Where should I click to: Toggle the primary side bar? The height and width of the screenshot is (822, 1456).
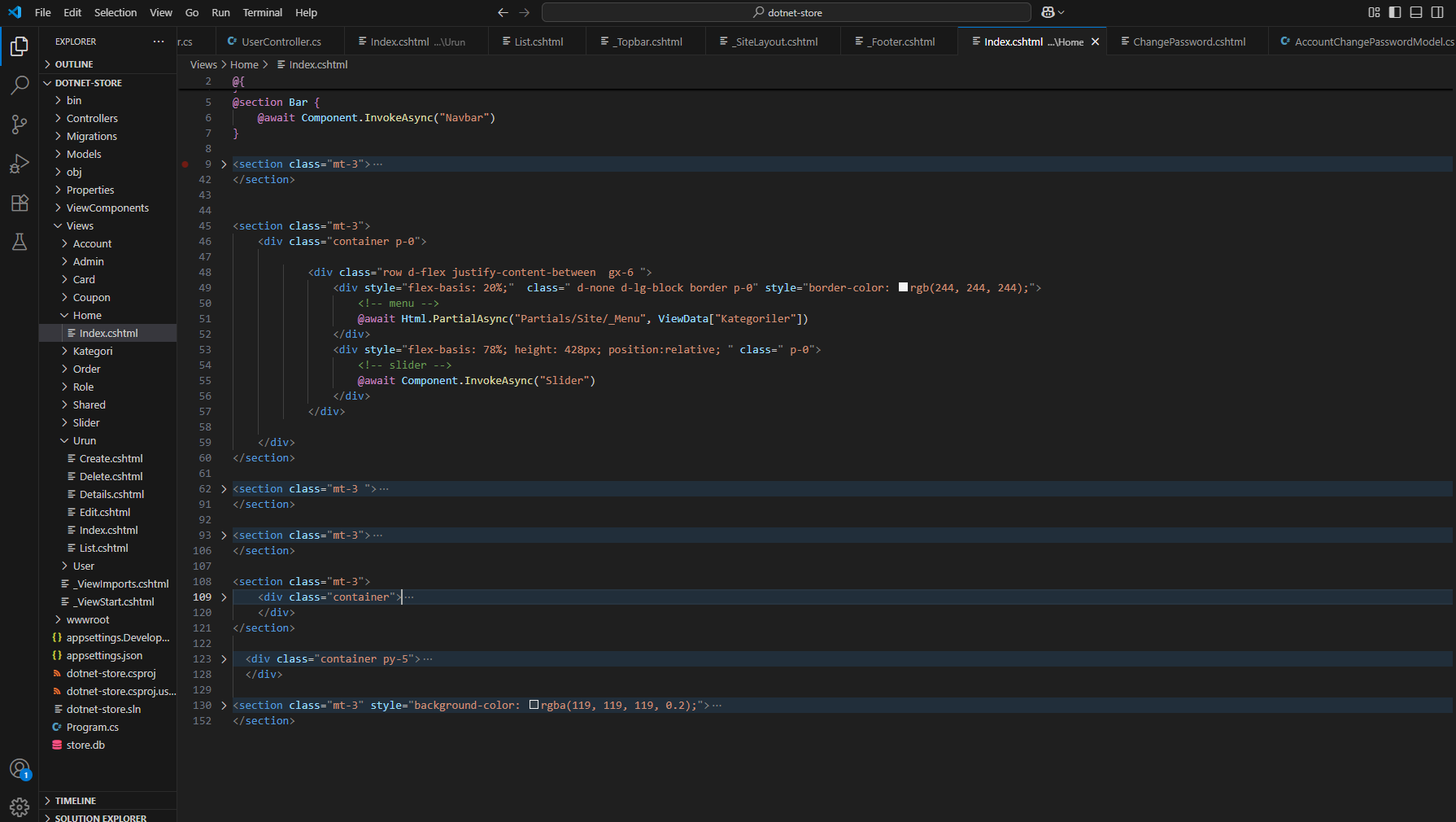[1395, 12]
